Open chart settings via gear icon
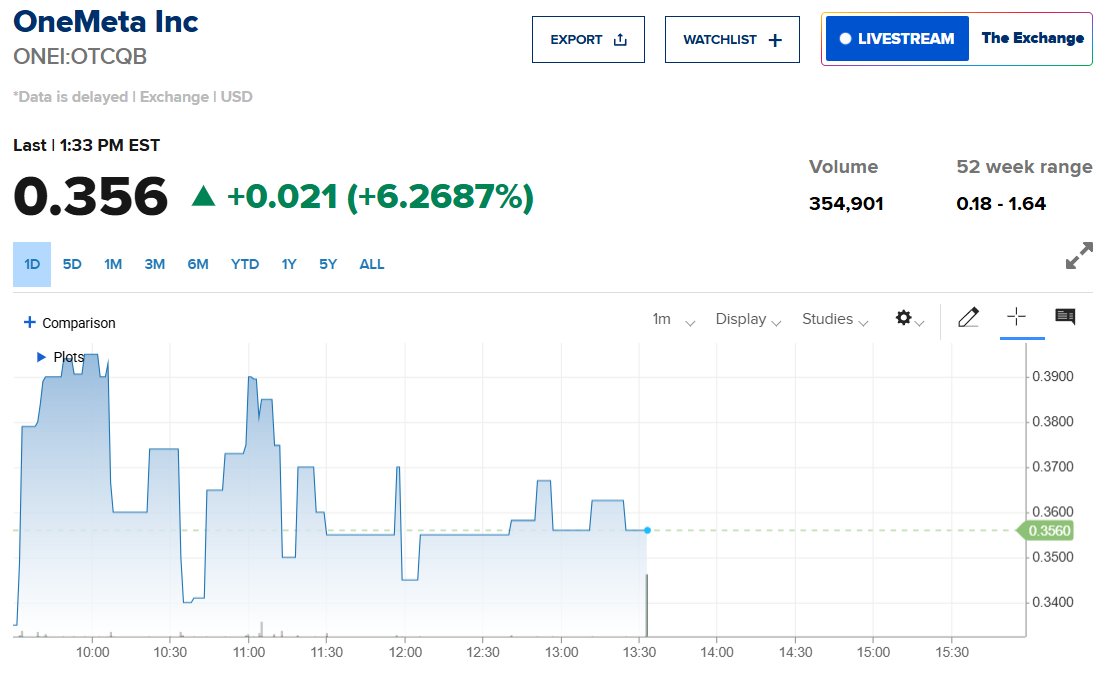 click(x=904, y=317)
